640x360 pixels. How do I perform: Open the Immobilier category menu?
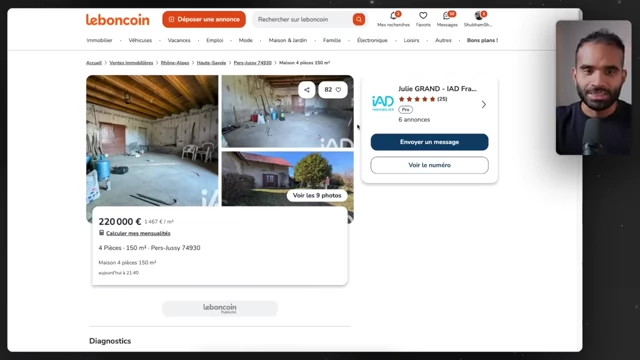coord(100,40)
